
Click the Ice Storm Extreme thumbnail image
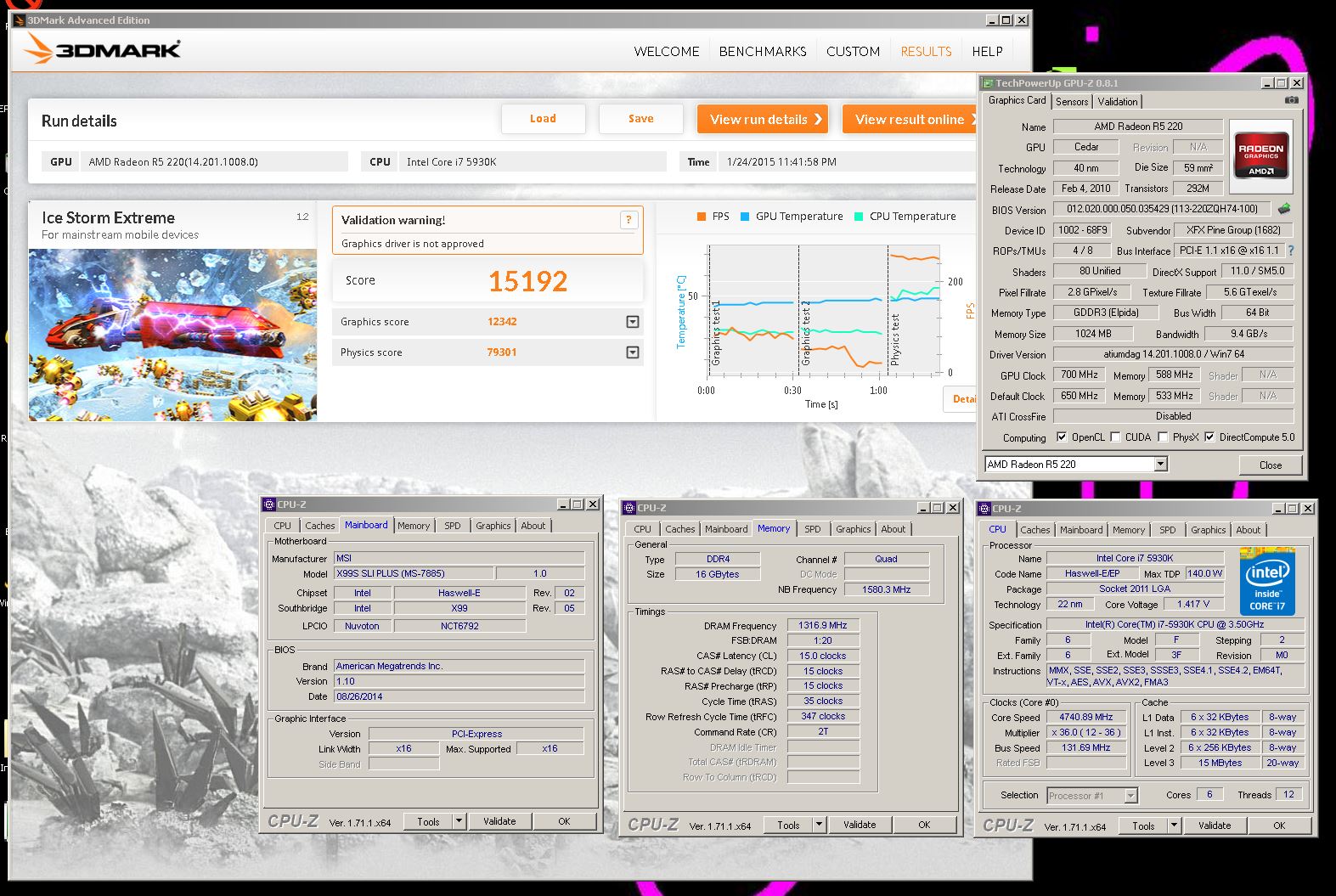tap(173, 335)
